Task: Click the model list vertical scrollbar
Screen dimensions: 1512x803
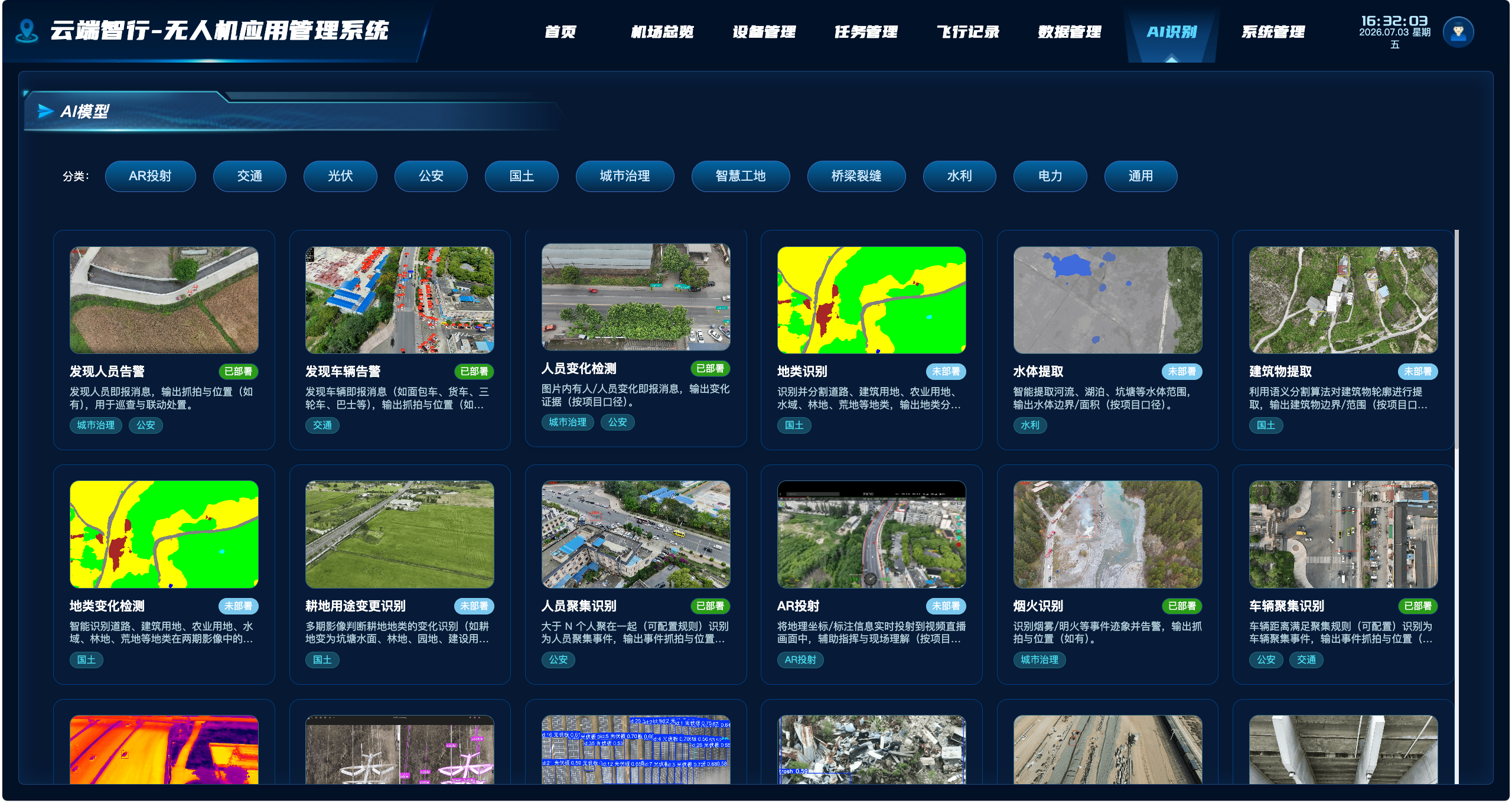Action: pos(1457,340)
